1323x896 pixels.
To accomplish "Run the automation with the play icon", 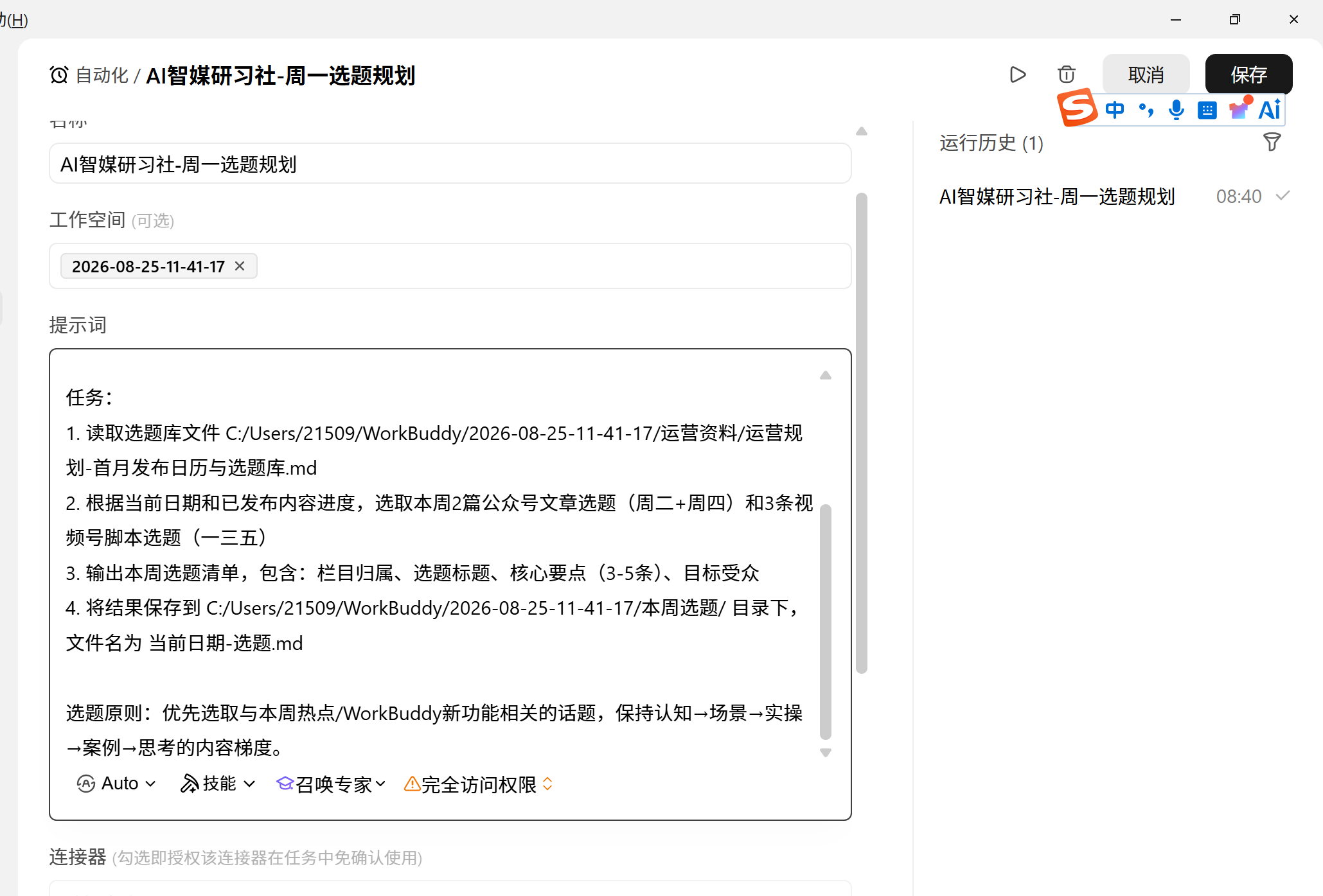I will point(1017,75).
